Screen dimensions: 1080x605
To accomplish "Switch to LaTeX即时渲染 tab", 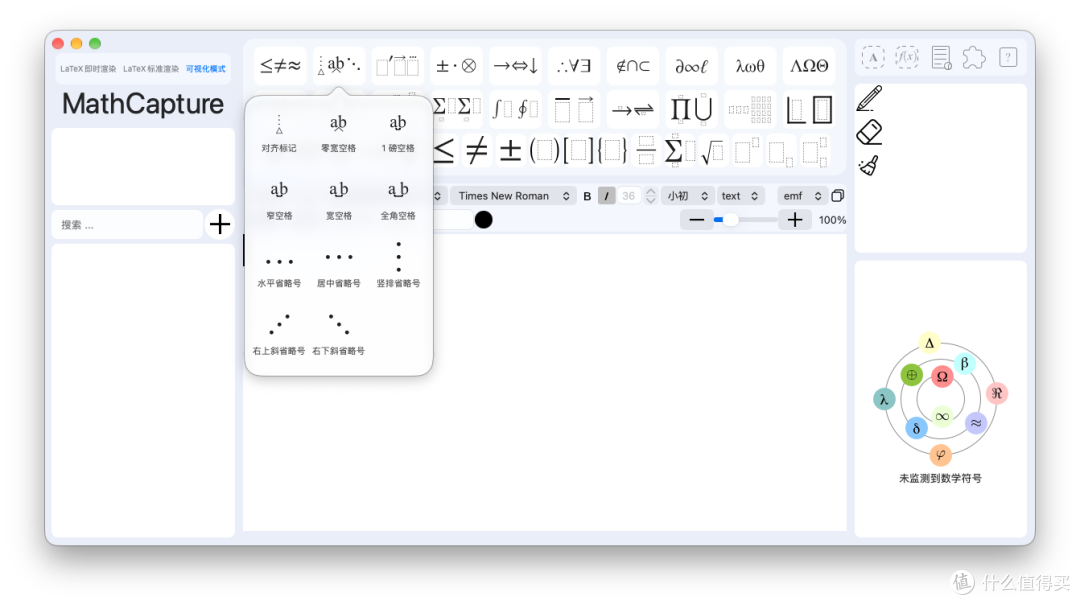I will click(x=88, y=69).
